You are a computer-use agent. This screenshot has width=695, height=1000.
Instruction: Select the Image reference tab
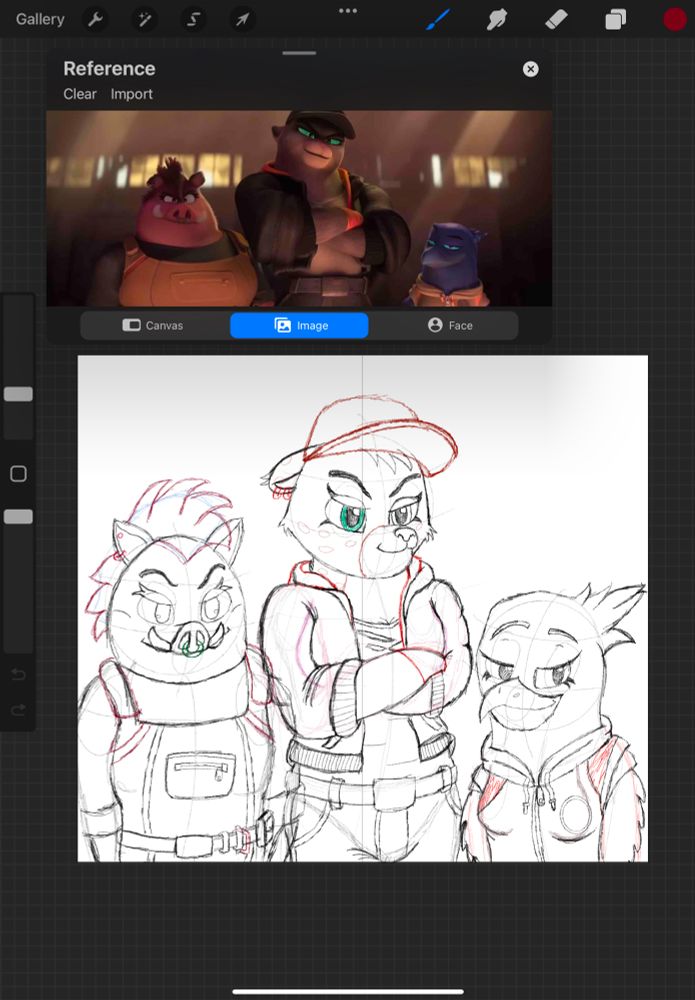[x=299, y=325]
